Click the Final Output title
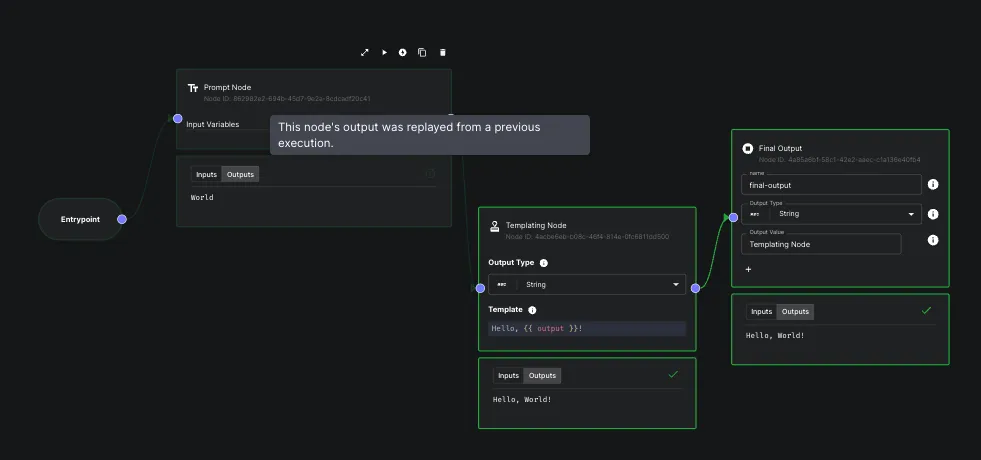This screenshot has height=460, width=981. [780, 148]
